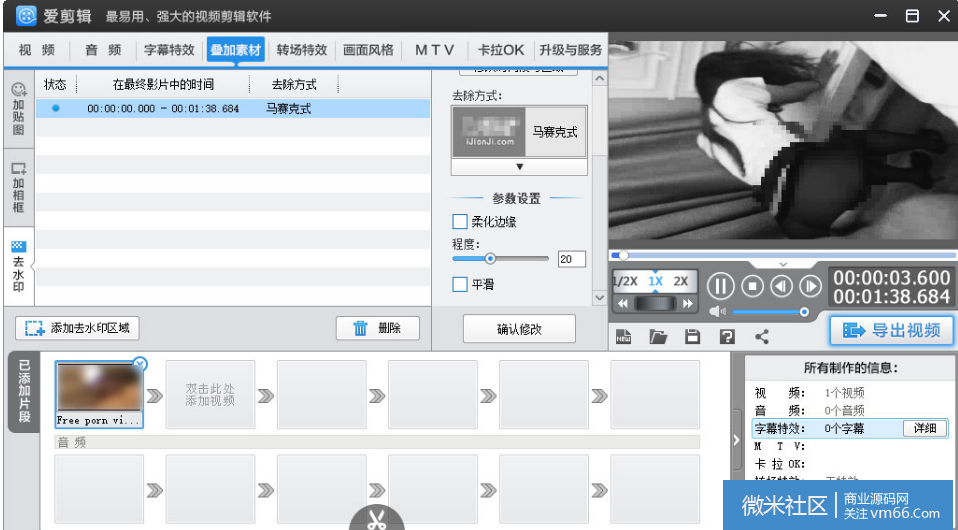Viewport: 958px width, 530px height.
Task: Enable the 平滑 checkbox
Action: pos(460,285)
